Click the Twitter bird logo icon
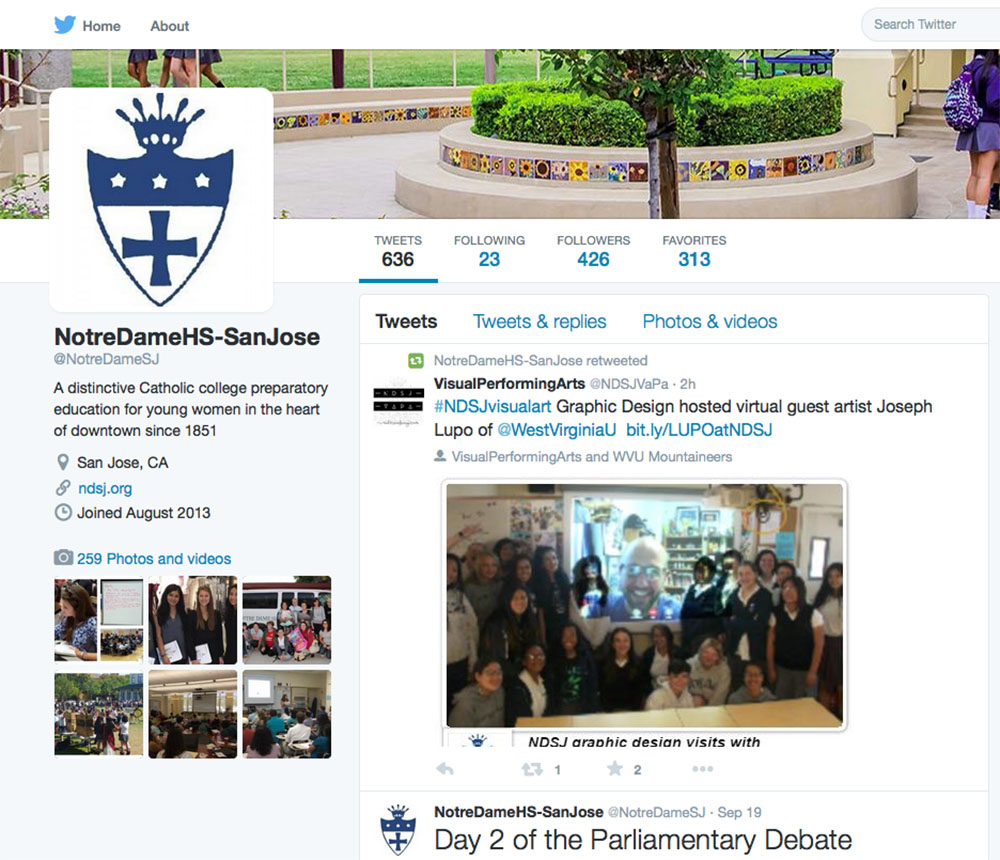The width and height of the screenshot is (1000, 860). click(x=64, y=24)
